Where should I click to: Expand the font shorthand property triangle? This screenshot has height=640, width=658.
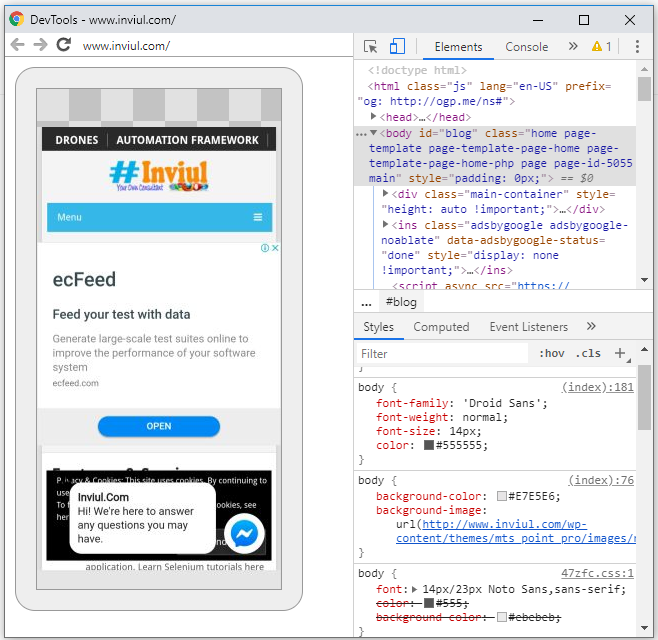(415, 589)
